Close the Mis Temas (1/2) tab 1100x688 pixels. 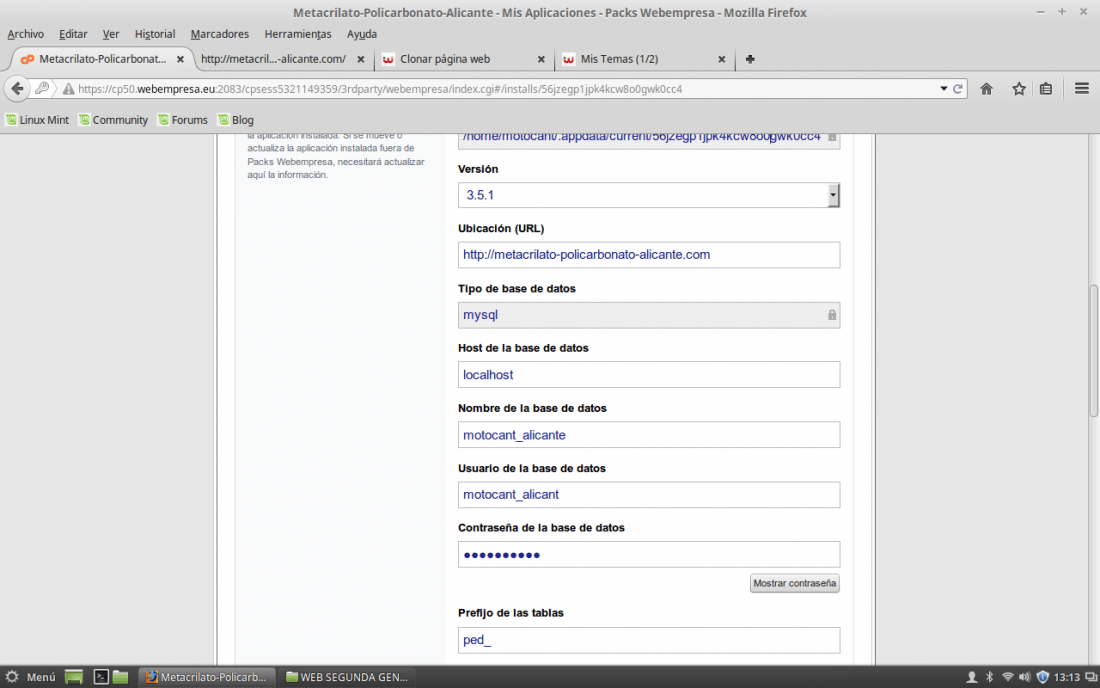(721, 60)
